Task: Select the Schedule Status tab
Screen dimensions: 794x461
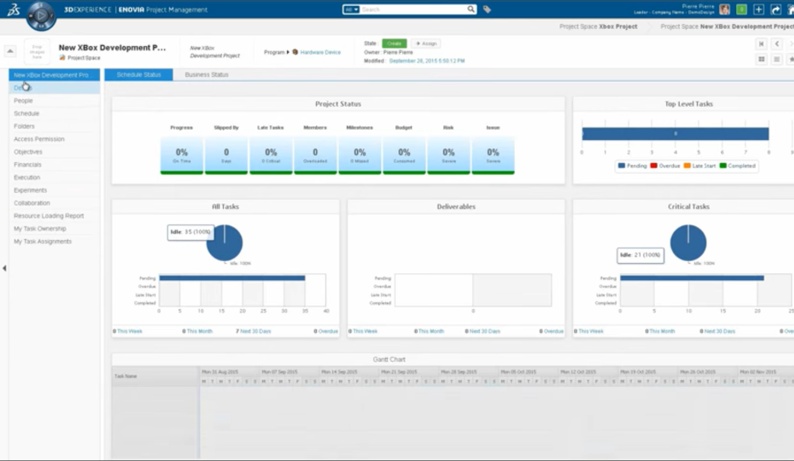Action: click(139, 74)
